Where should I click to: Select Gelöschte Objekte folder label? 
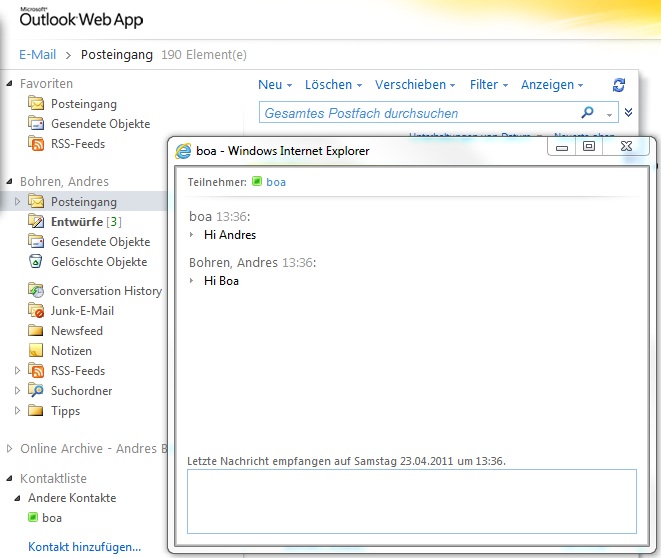(99, 262)
